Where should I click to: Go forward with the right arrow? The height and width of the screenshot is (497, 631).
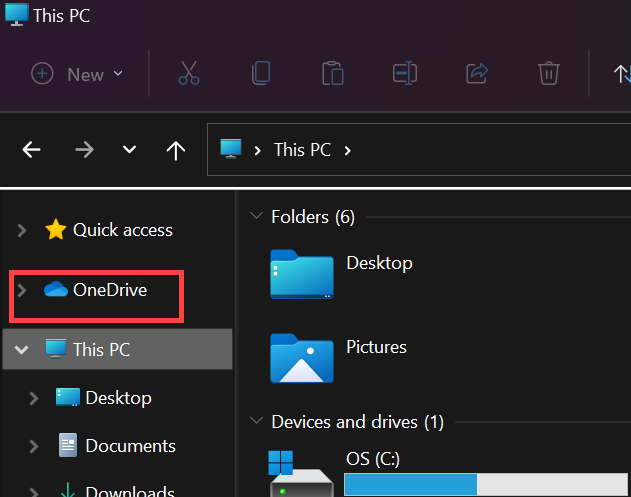[84, 150]
